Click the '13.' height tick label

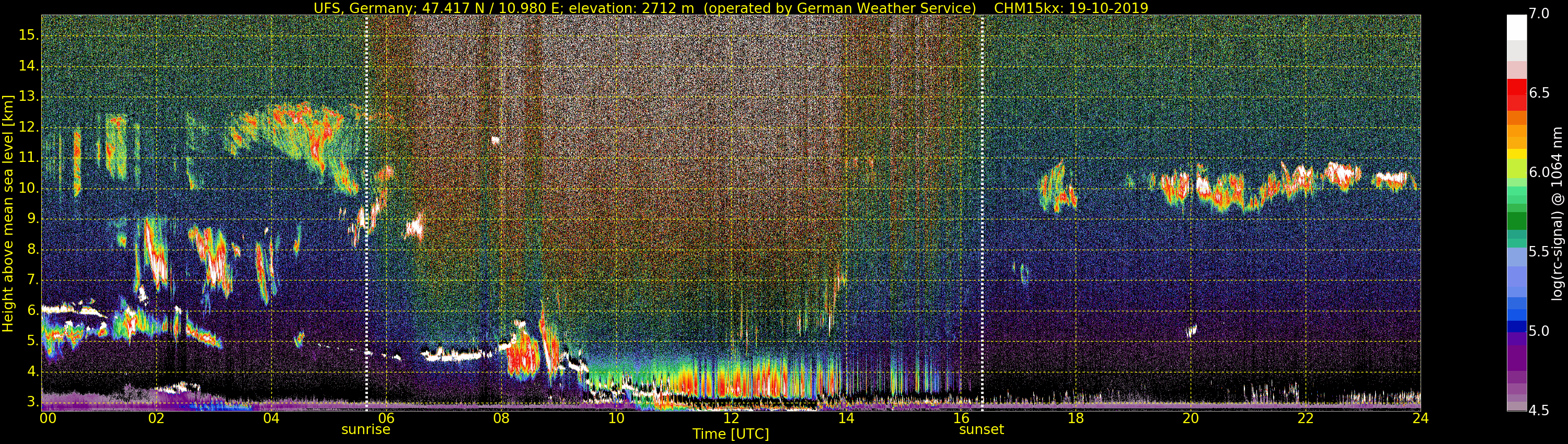click(x=29, y=97)
